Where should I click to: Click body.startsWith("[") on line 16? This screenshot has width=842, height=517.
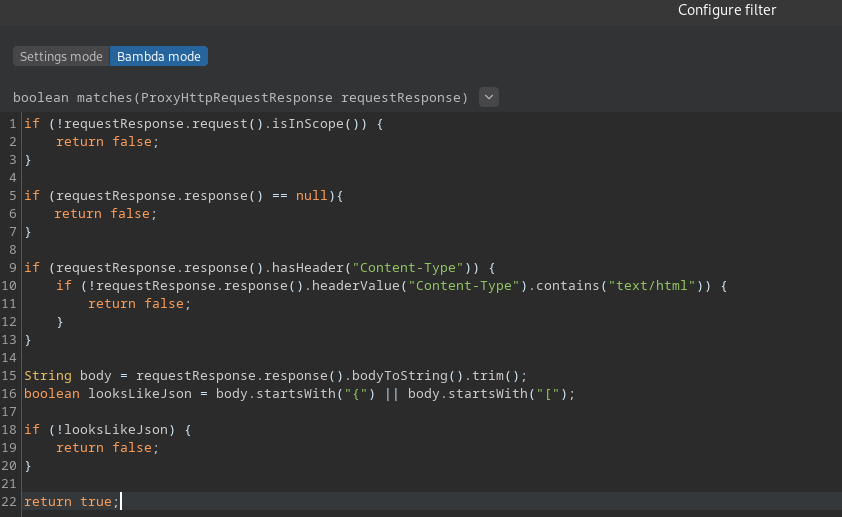coord(488,394)
